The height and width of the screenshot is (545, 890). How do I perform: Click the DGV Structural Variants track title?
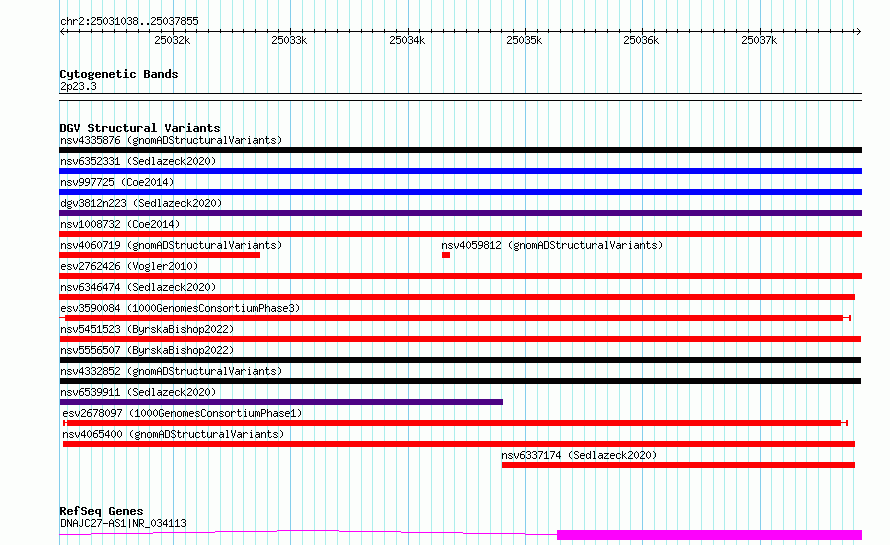coord(140,128)
